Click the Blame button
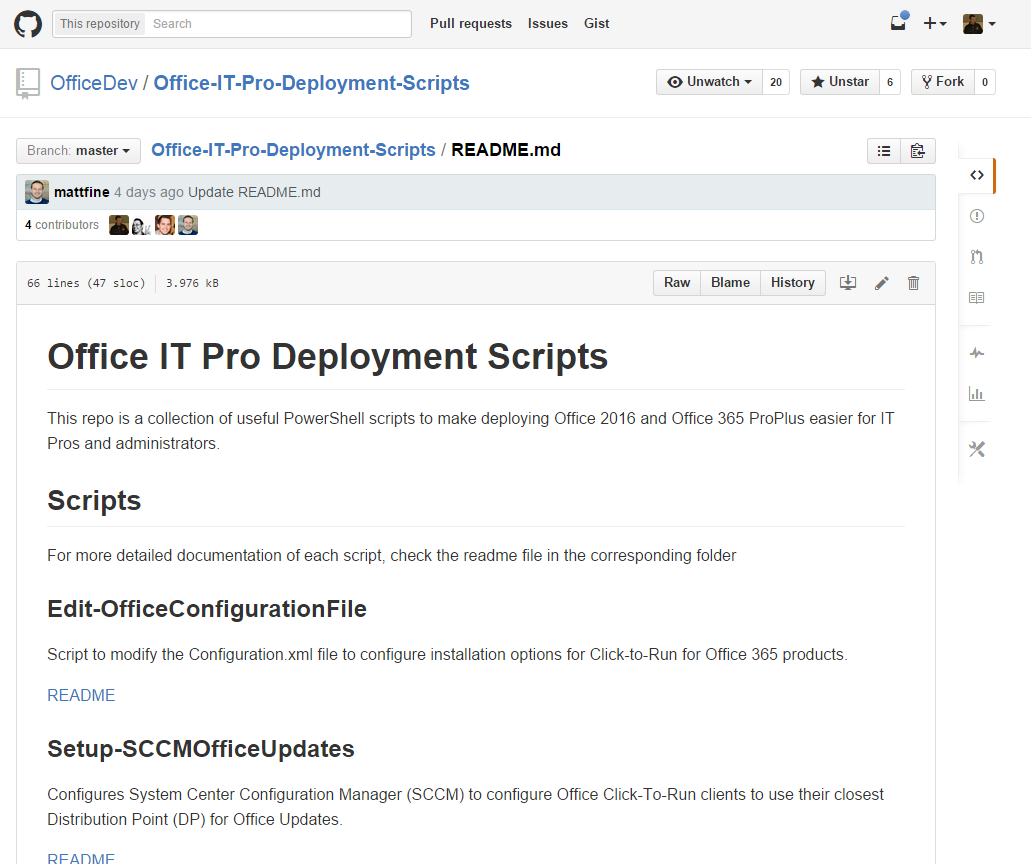Viewport: 1031px width, 864px height. [731, 283]
